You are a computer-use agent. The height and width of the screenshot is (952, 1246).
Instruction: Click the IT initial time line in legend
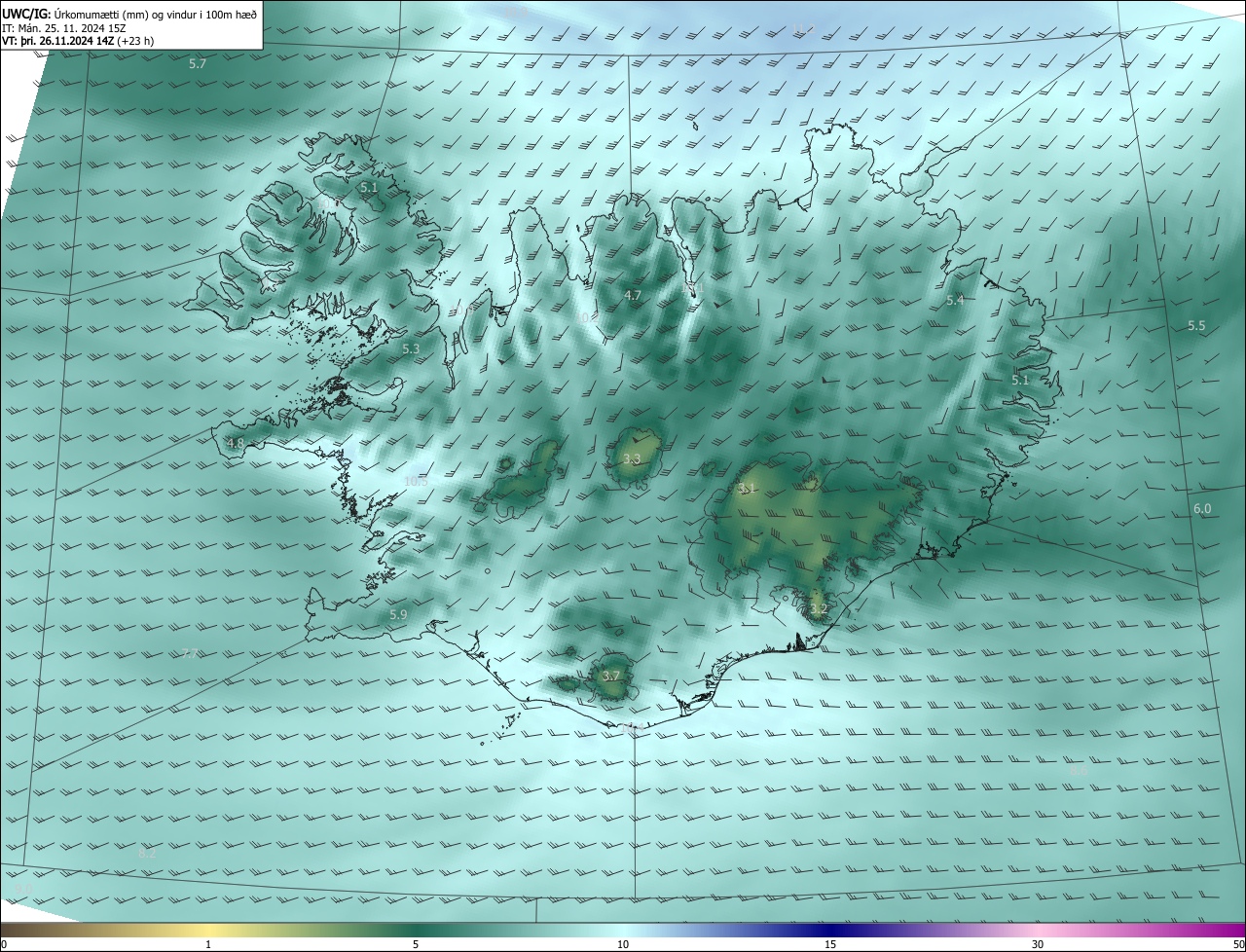pyautogui.click(x=69, y=27)
